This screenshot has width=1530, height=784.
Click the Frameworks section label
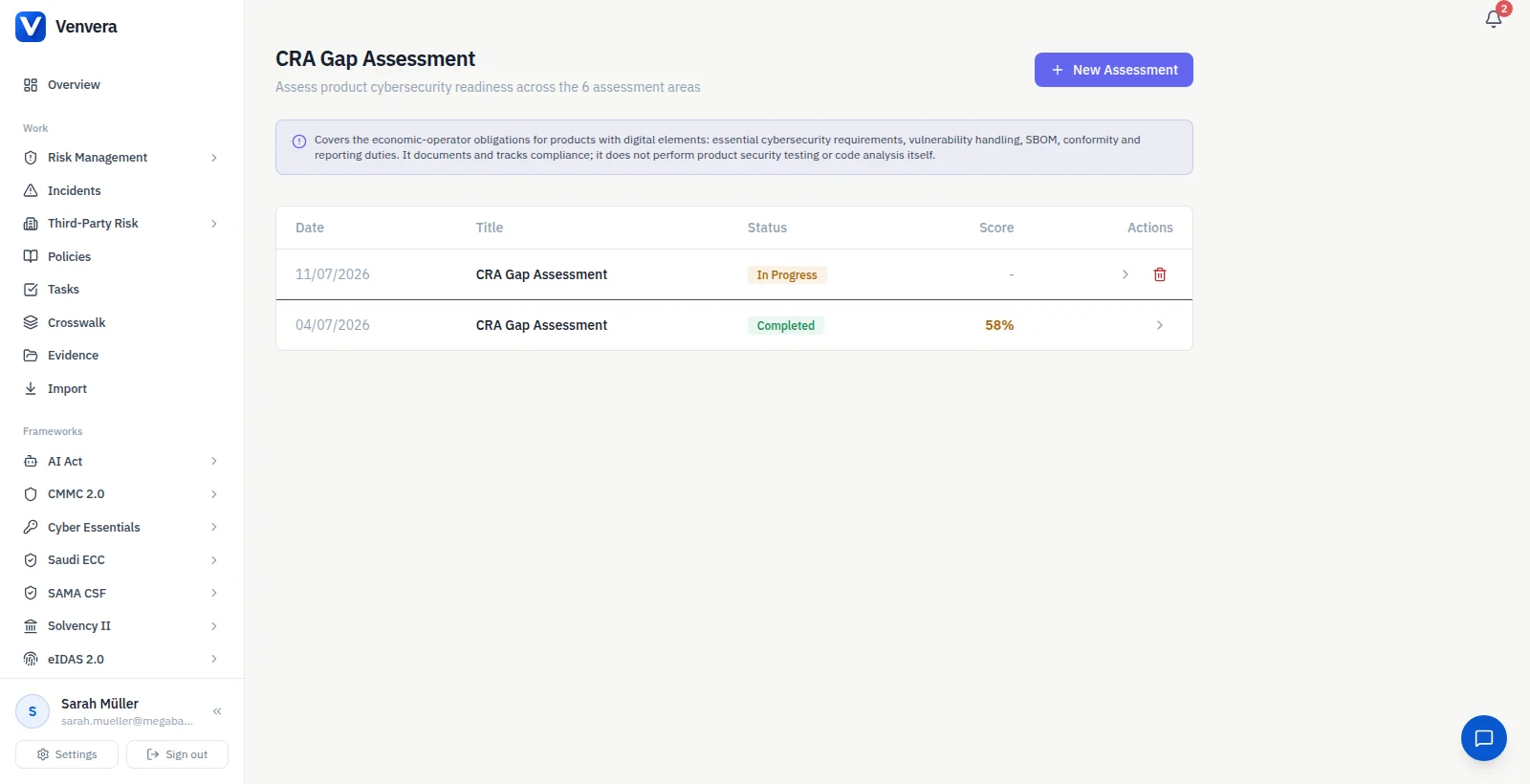[53, 431]
